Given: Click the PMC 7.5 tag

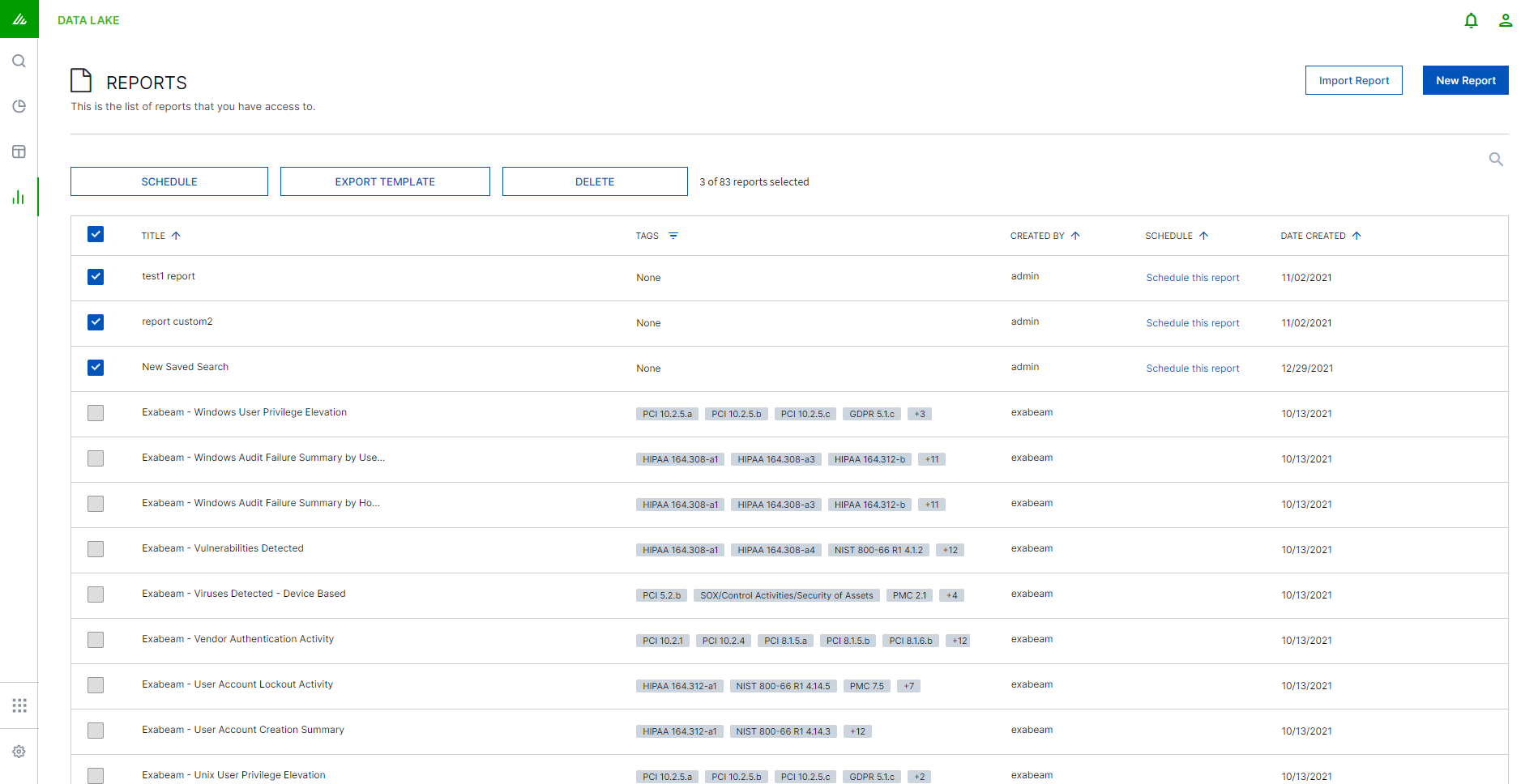Looking at the screenshot, I should [x=867, y=686].
